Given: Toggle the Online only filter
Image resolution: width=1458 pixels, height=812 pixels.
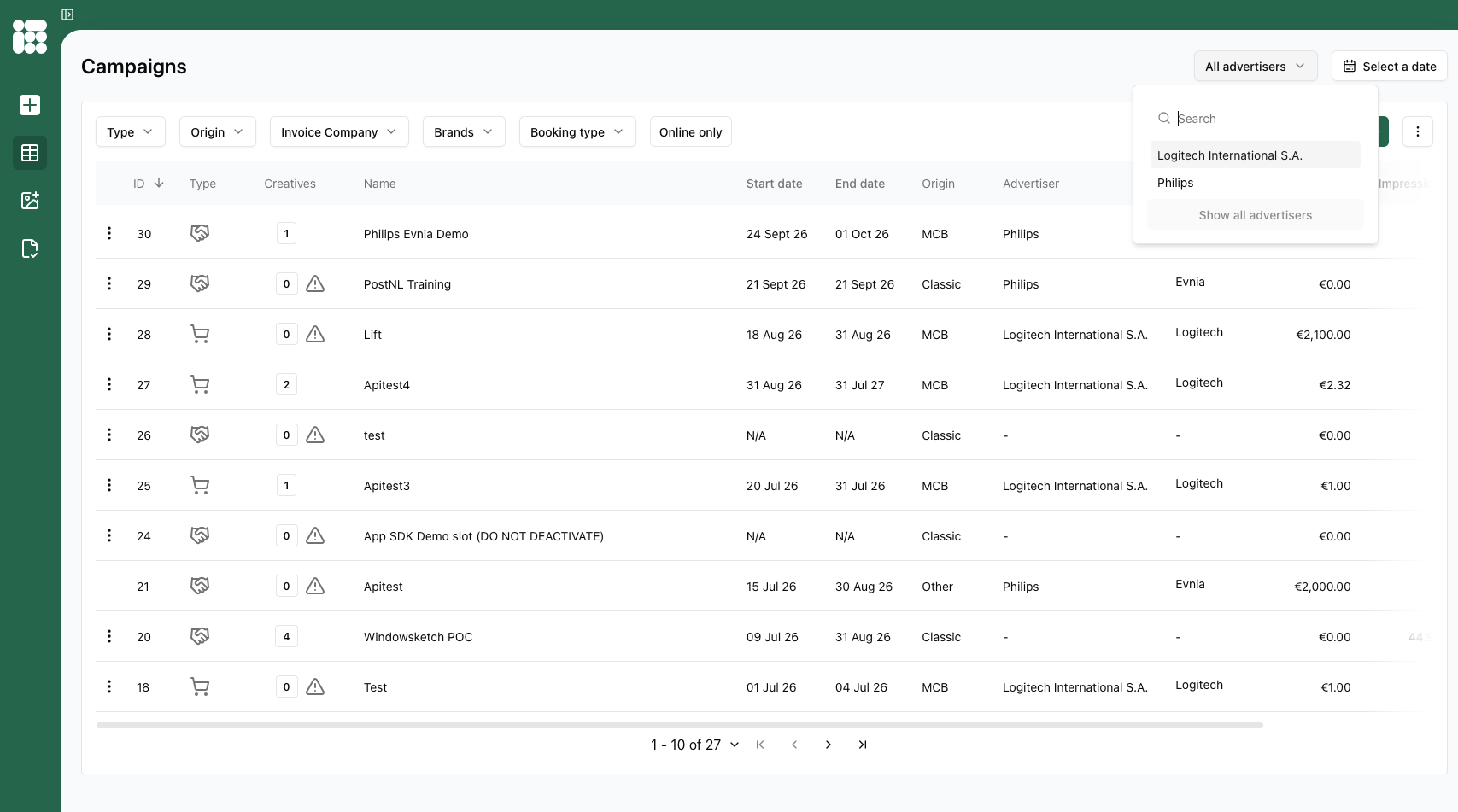Looking at the screenshot, I should tap(690, 131).
